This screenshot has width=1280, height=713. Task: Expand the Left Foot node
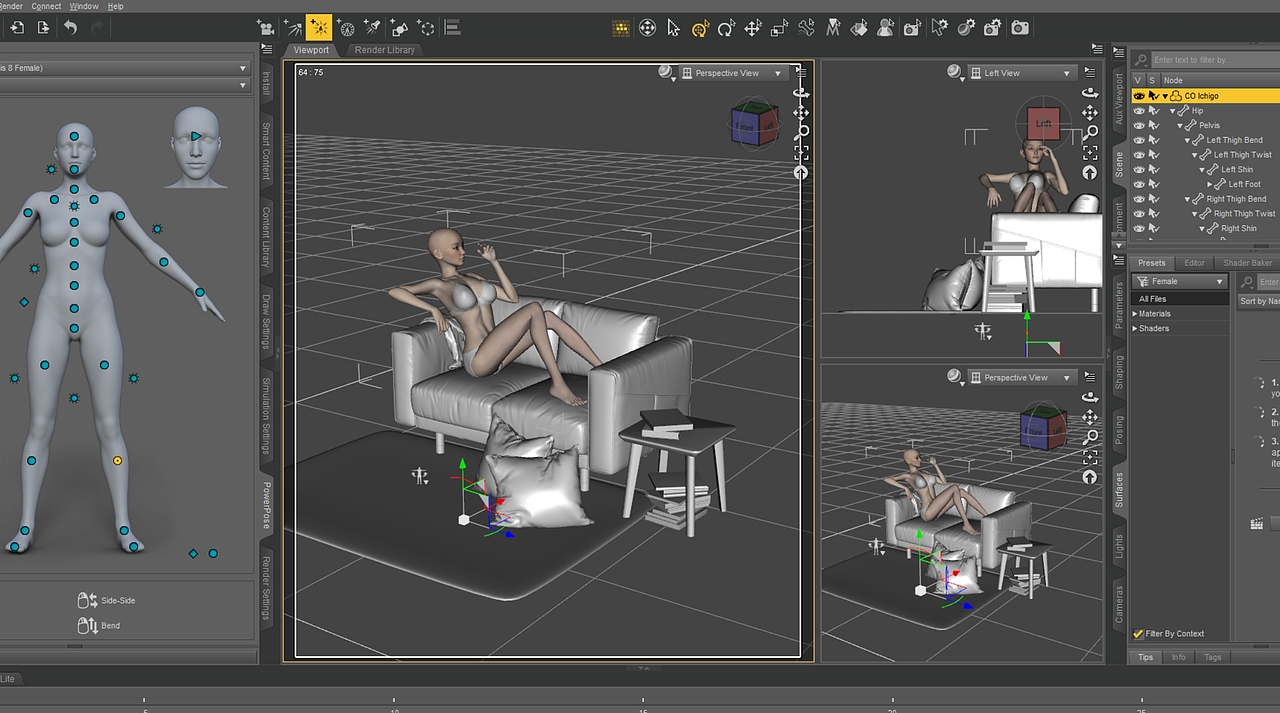click(x=1209, y=184)
